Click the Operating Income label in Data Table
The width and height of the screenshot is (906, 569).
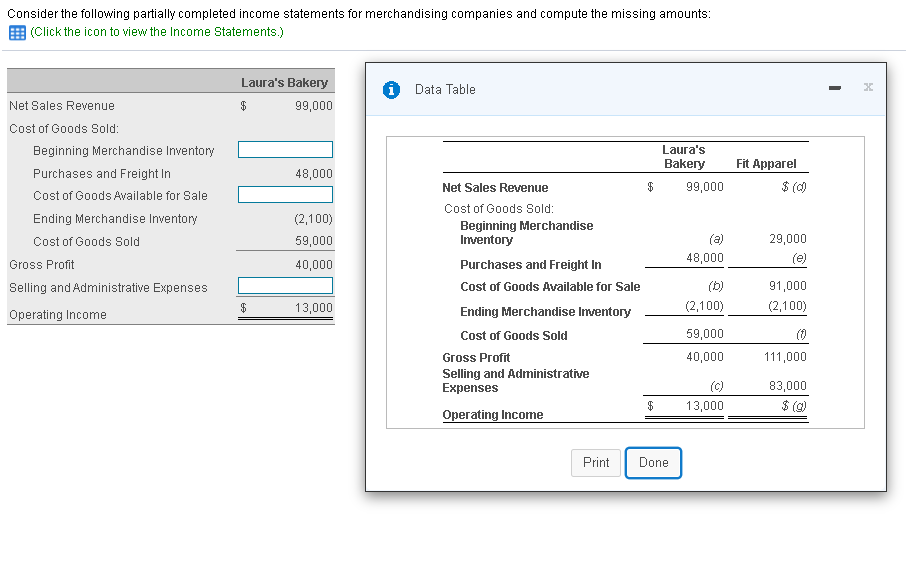pyautogui.click(x=492, y=415)
